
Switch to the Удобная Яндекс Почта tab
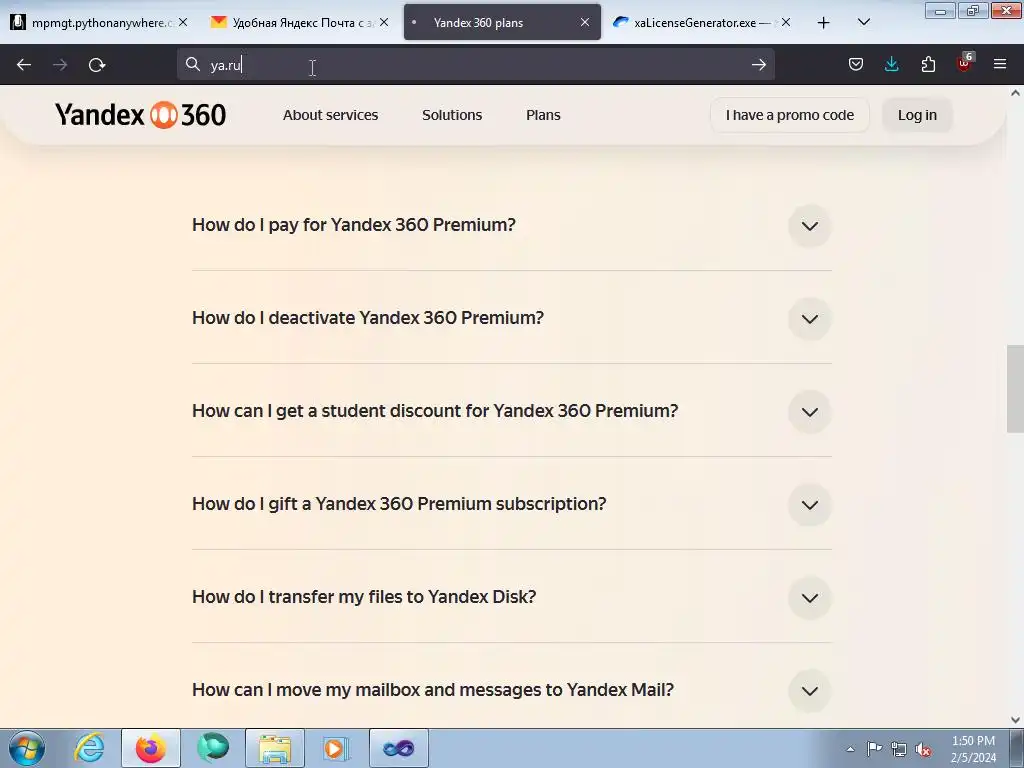click(300, 23)
